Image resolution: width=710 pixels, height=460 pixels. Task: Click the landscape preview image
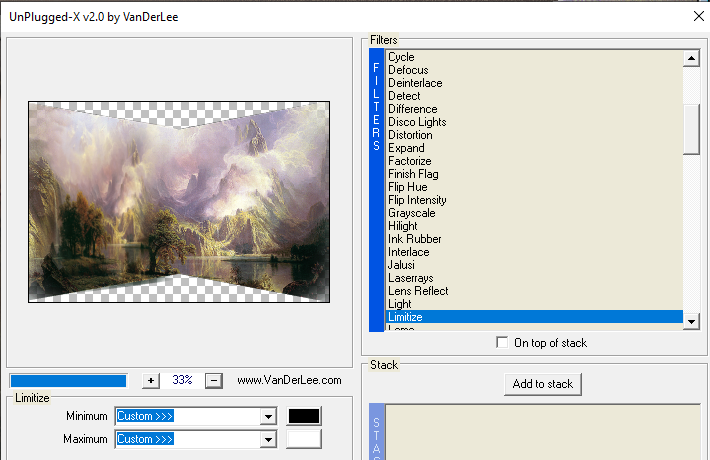pyautogui.click(x=179, y=202)
